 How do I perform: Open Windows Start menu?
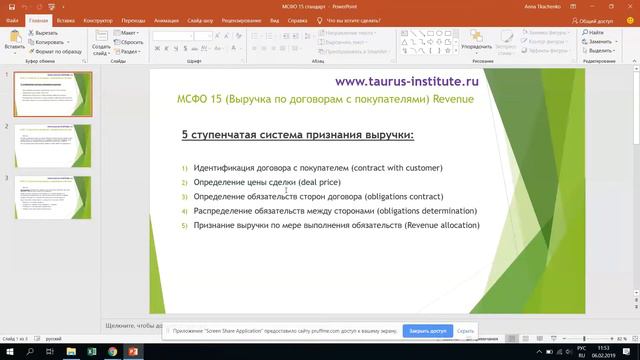click(10, 351)
